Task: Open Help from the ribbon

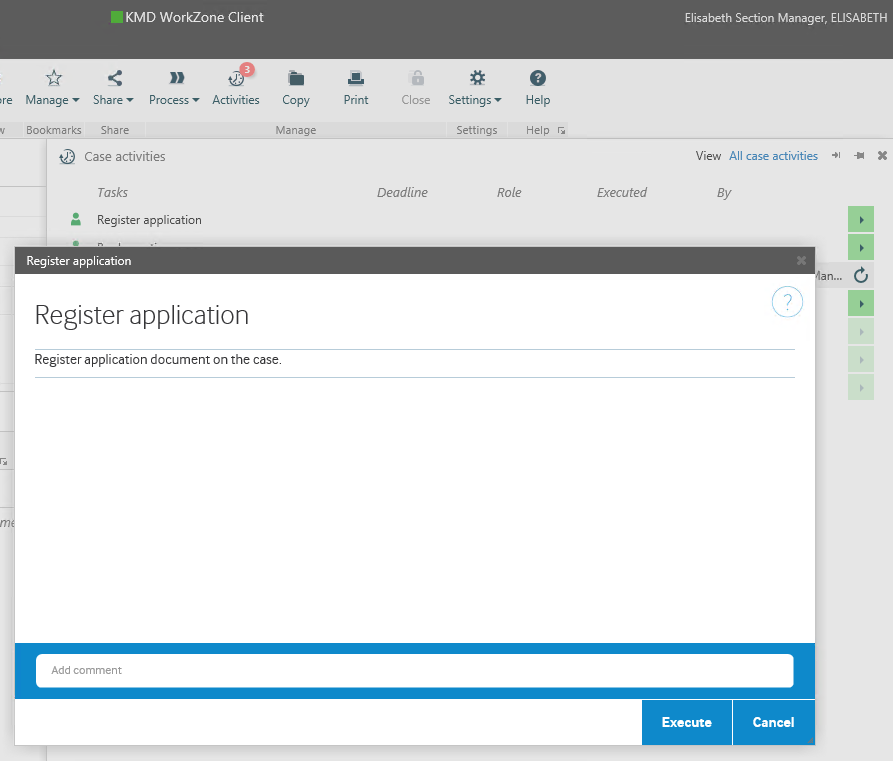Action: [x=538, y=87]
